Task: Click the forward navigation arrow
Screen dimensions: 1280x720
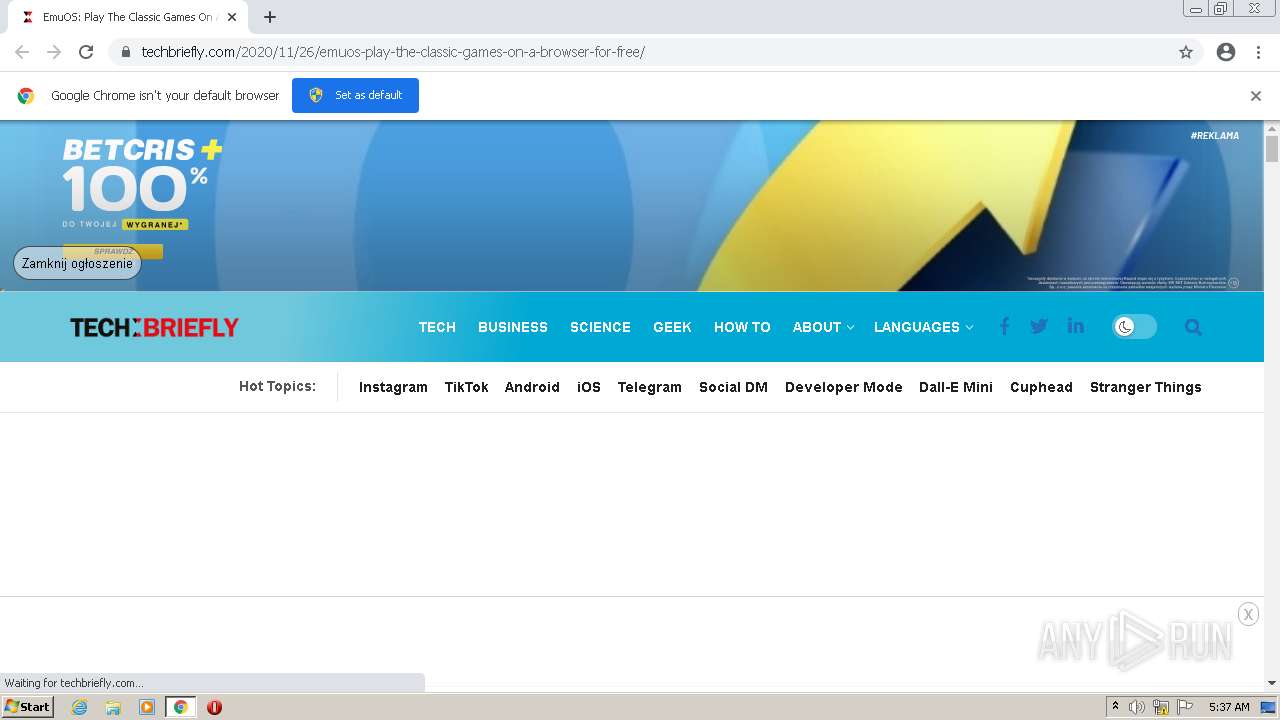Action: point(54,52)
